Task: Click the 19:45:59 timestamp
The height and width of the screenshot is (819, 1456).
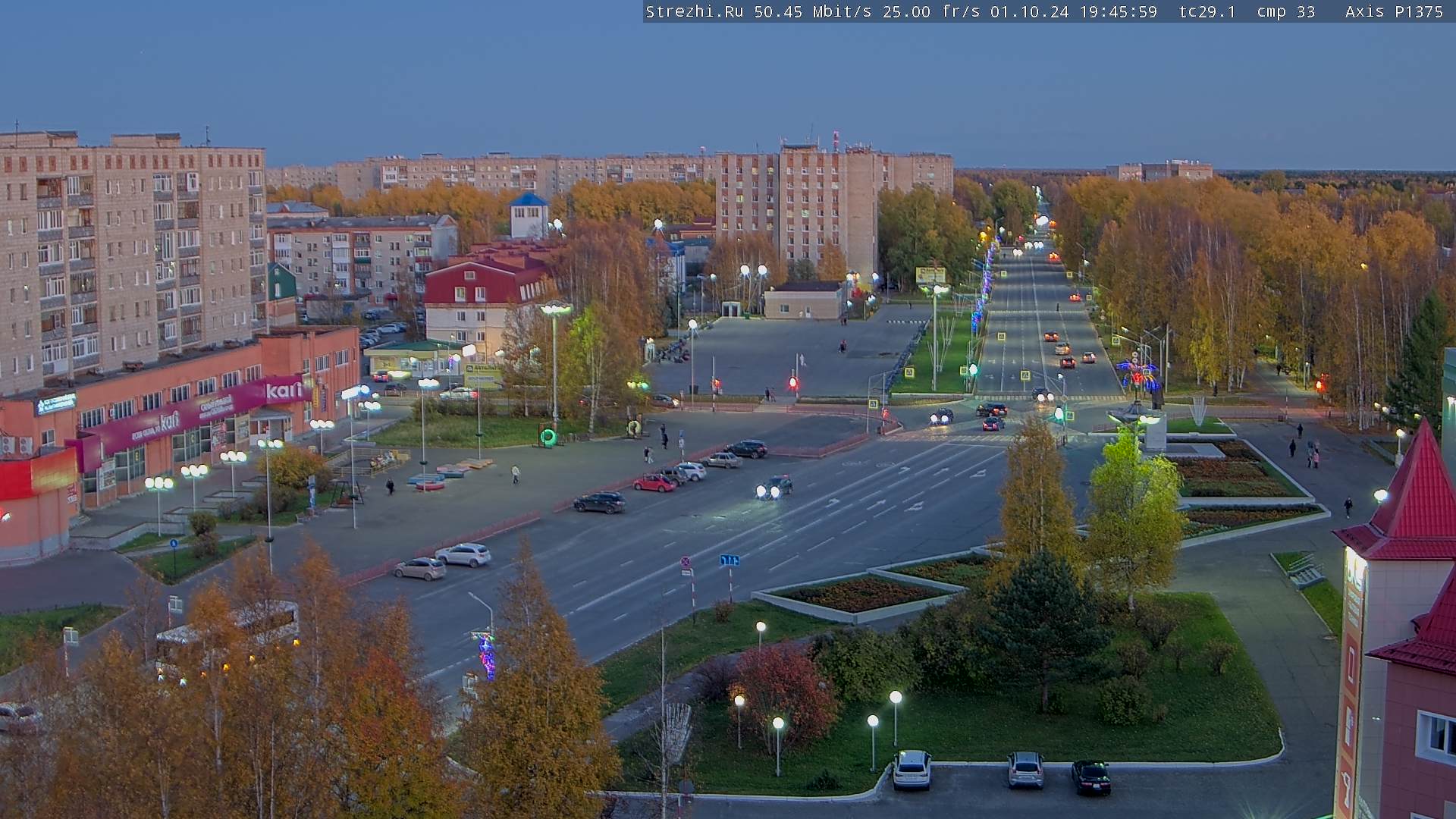Action: (x=1119, y=12)
